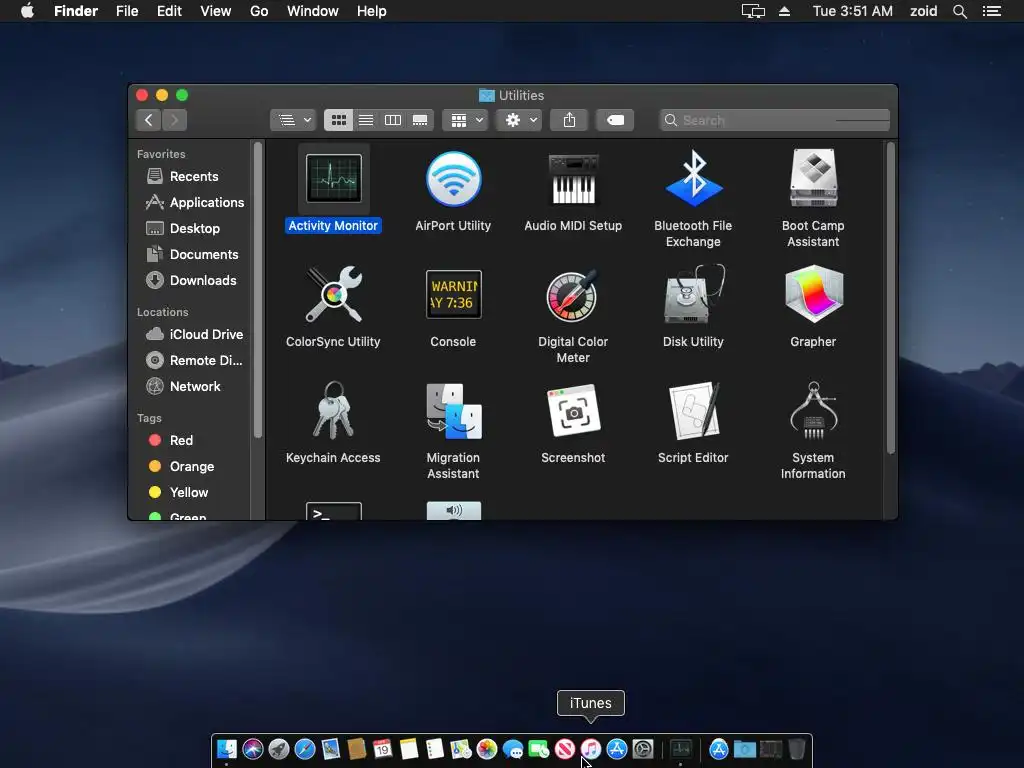Open the Apple menu
This screenshot has height=768, width=1024.
click(x=27, y=11)
